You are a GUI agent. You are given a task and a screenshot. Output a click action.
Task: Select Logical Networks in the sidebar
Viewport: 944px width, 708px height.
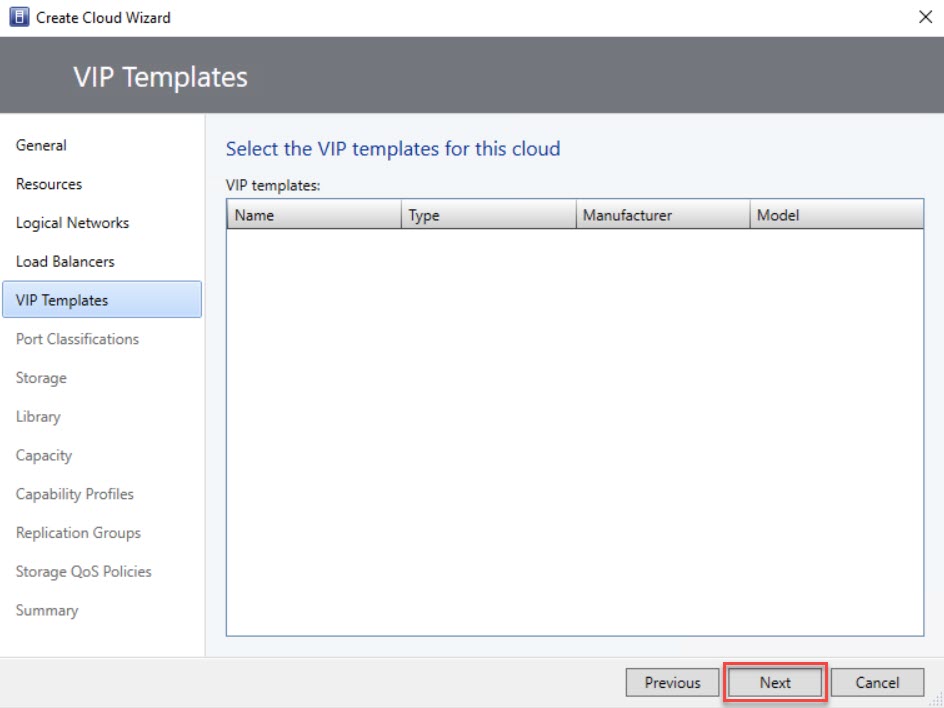point(72,223)
